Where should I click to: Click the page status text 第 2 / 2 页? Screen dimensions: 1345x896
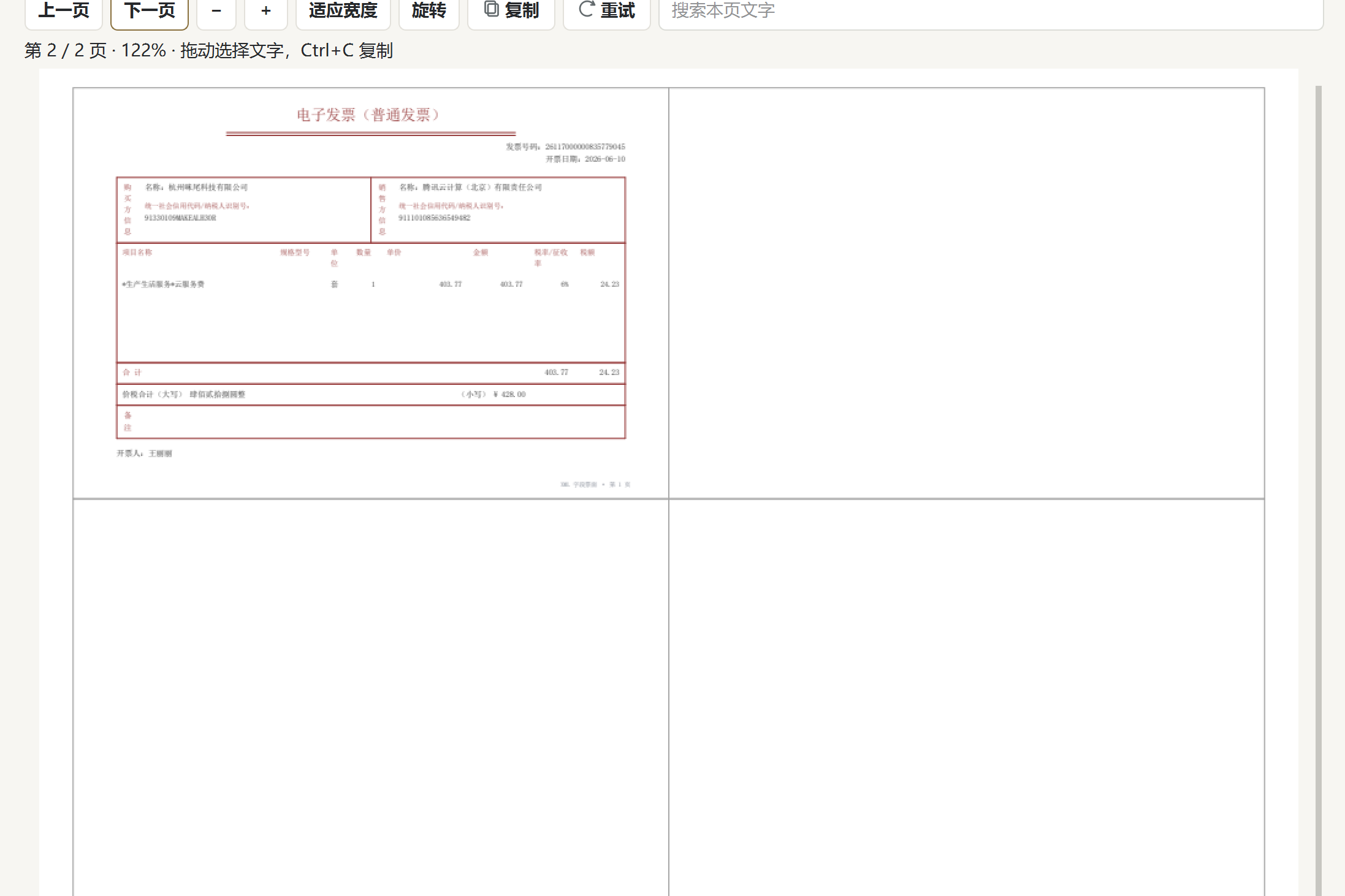pos(66,50)
